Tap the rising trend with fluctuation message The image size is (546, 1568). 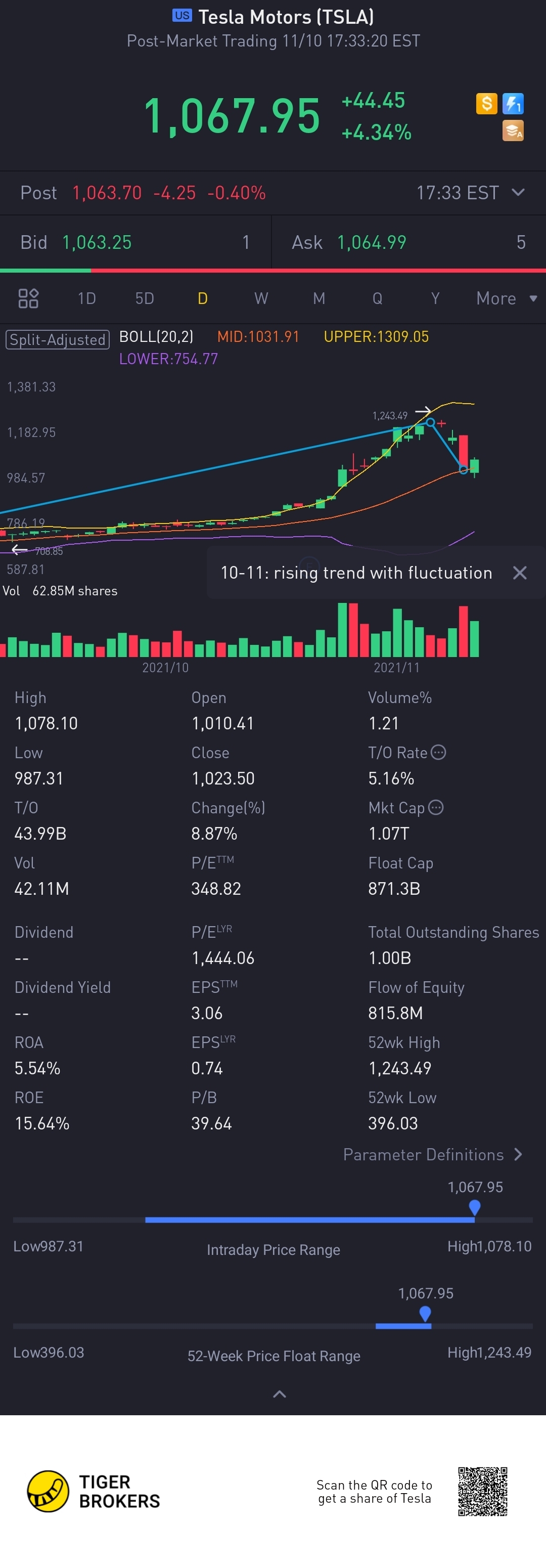tap(356, 573)
